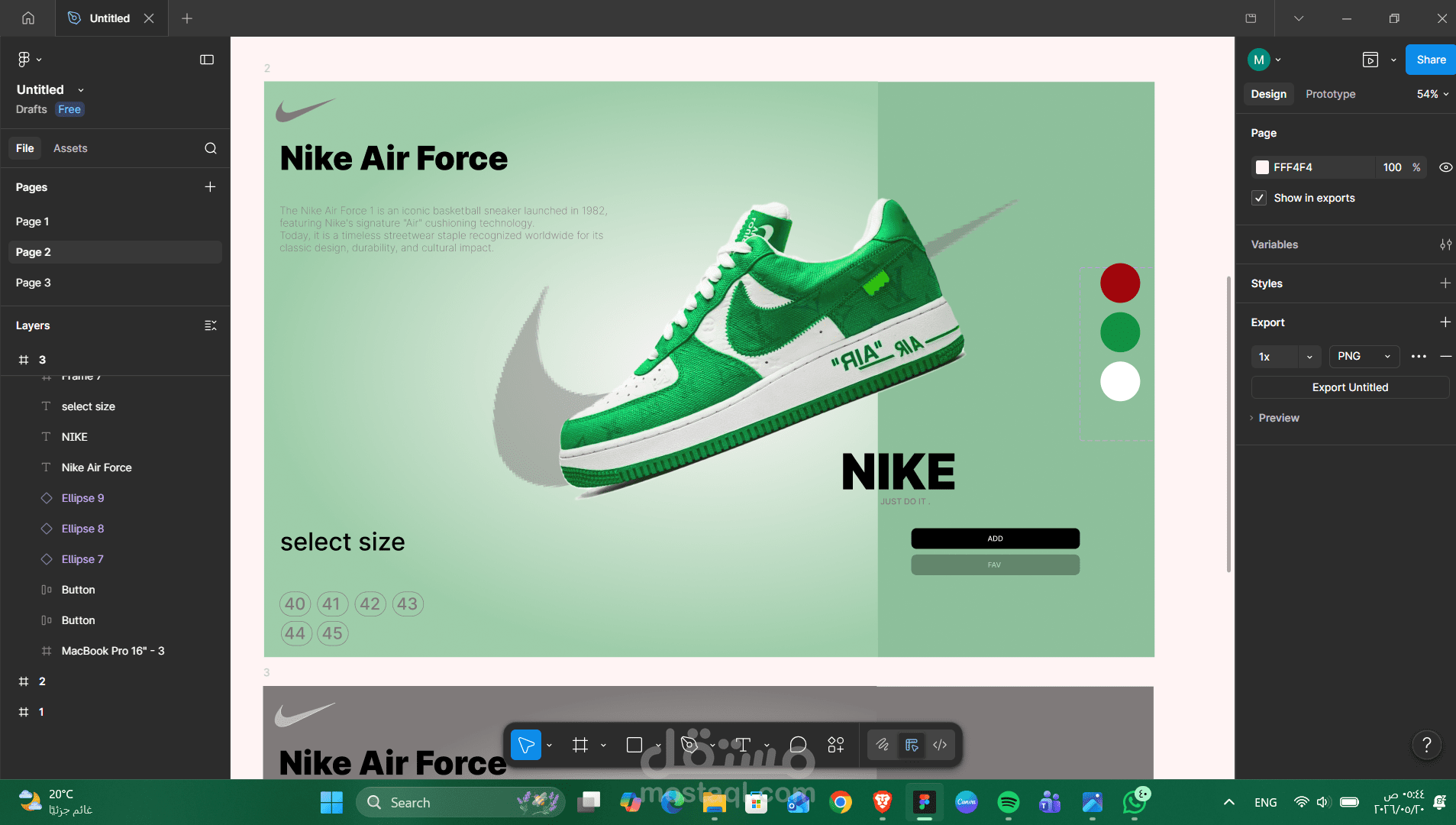Toggle page background color visibility
This screenshot has width=1456, height=825.
[x=1445, y=167]
